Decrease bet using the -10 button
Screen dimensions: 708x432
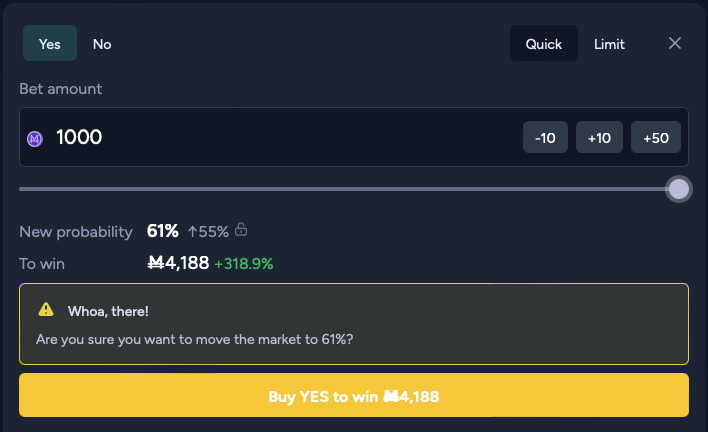coord(545,138)
